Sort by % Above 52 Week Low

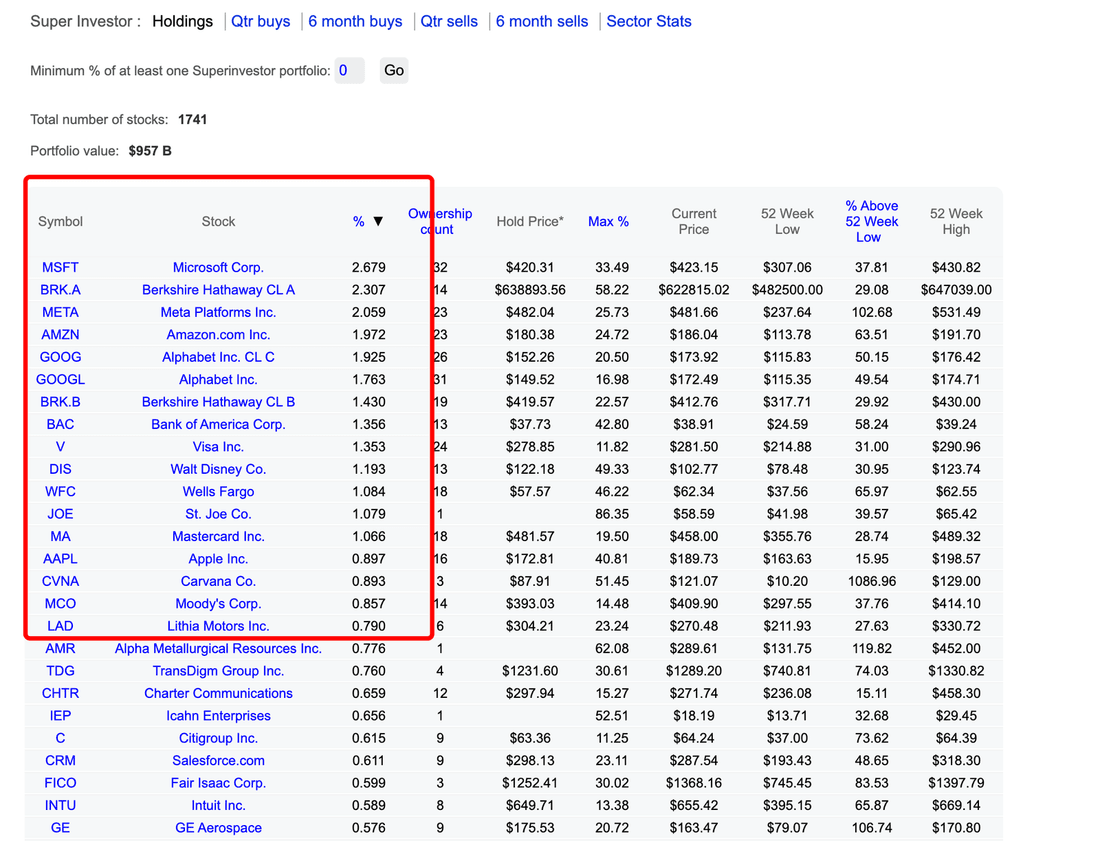[x=871, y=222]
